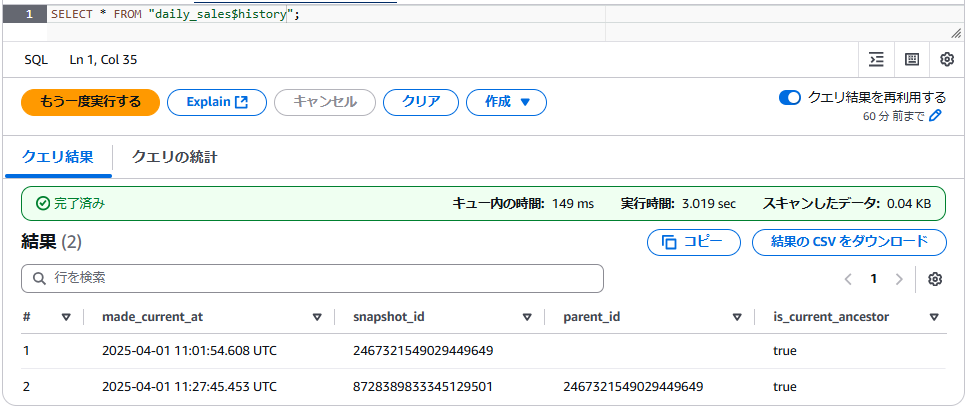969x407 pixels.
Task: Go to previous results page arrow
Action: (x=848, y=279)
